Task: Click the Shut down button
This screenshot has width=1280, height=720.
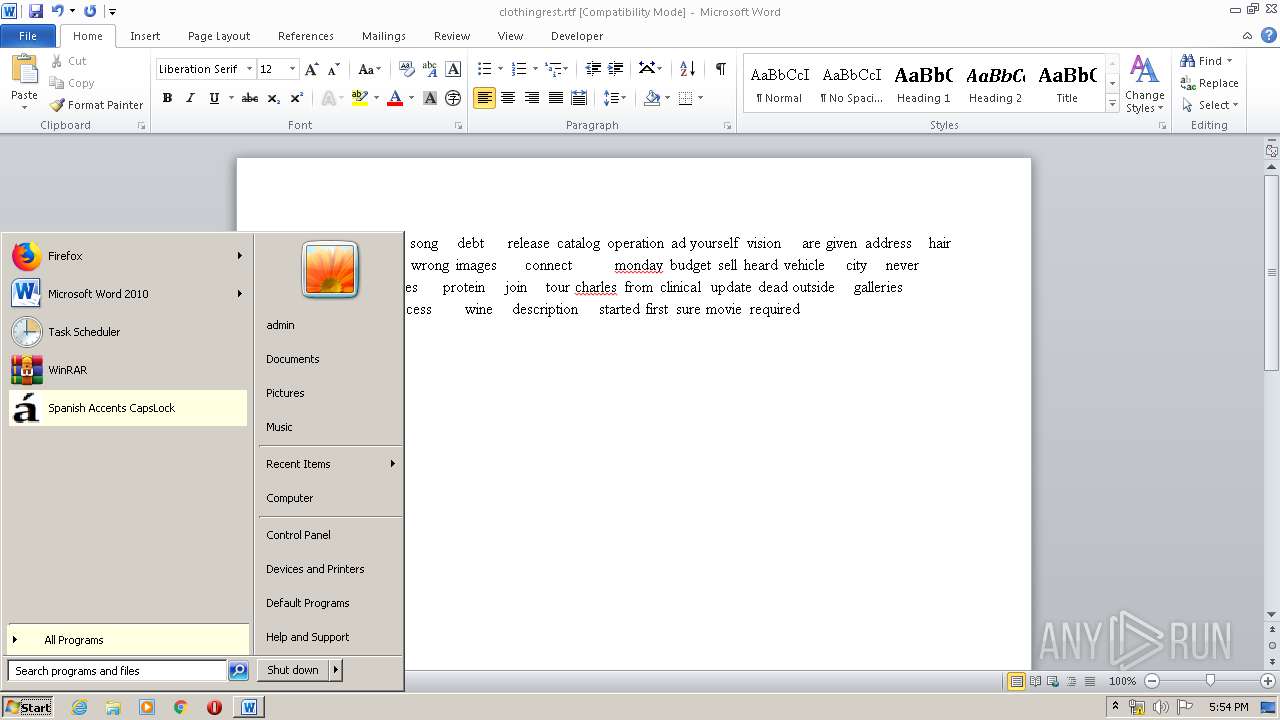Action: point(293,670)
